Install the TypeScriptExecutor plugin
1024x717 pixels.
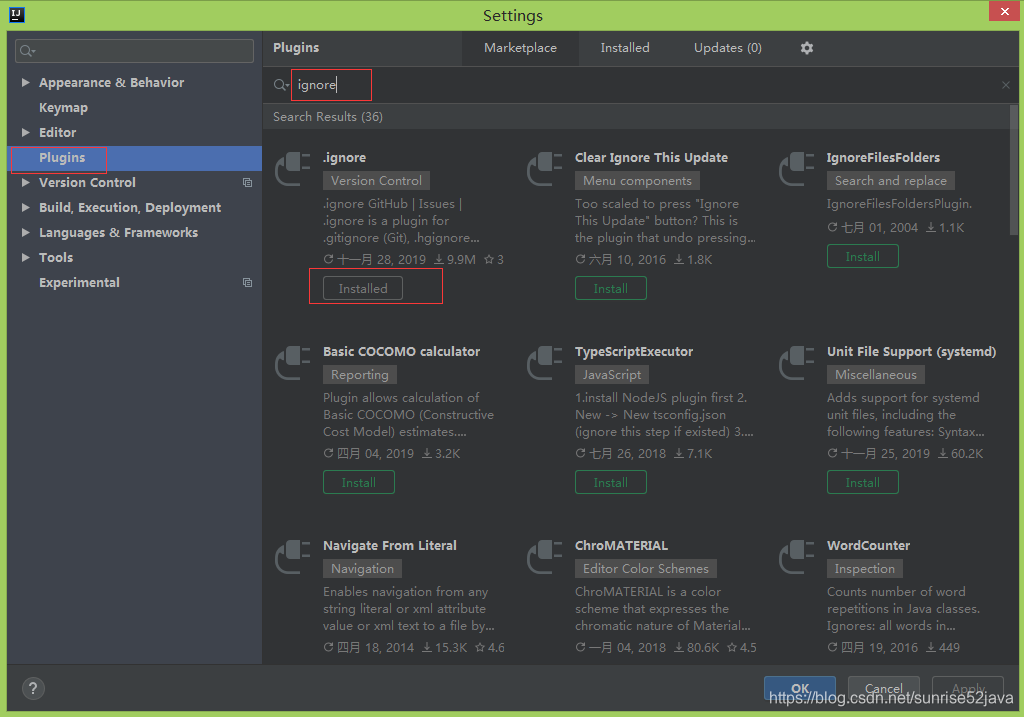[x=611, y=482]
